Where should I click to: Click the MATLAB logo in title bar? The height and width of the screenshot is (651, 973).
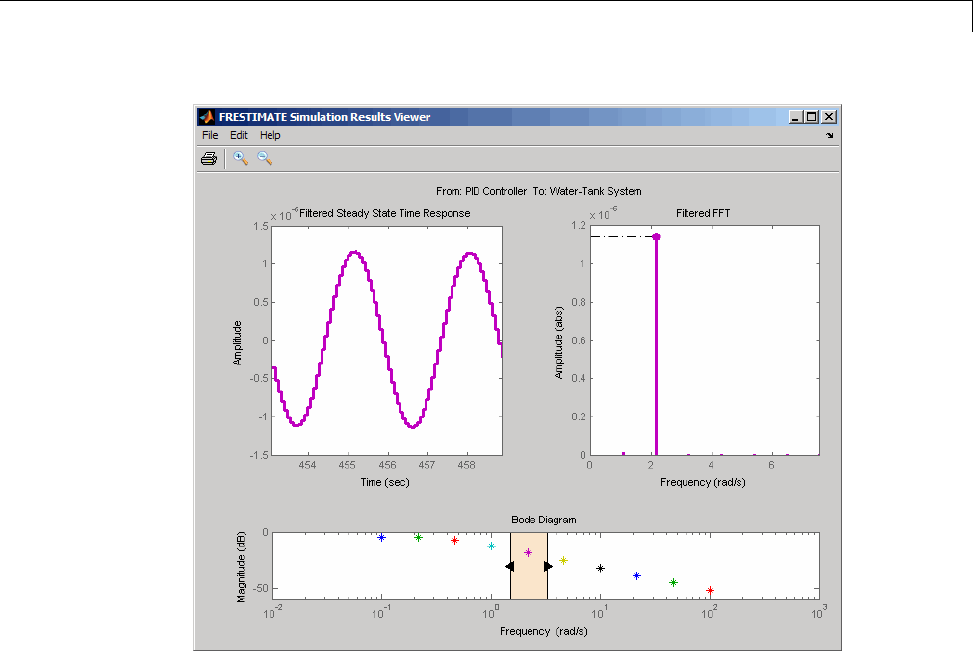click(x=207, y=117)
